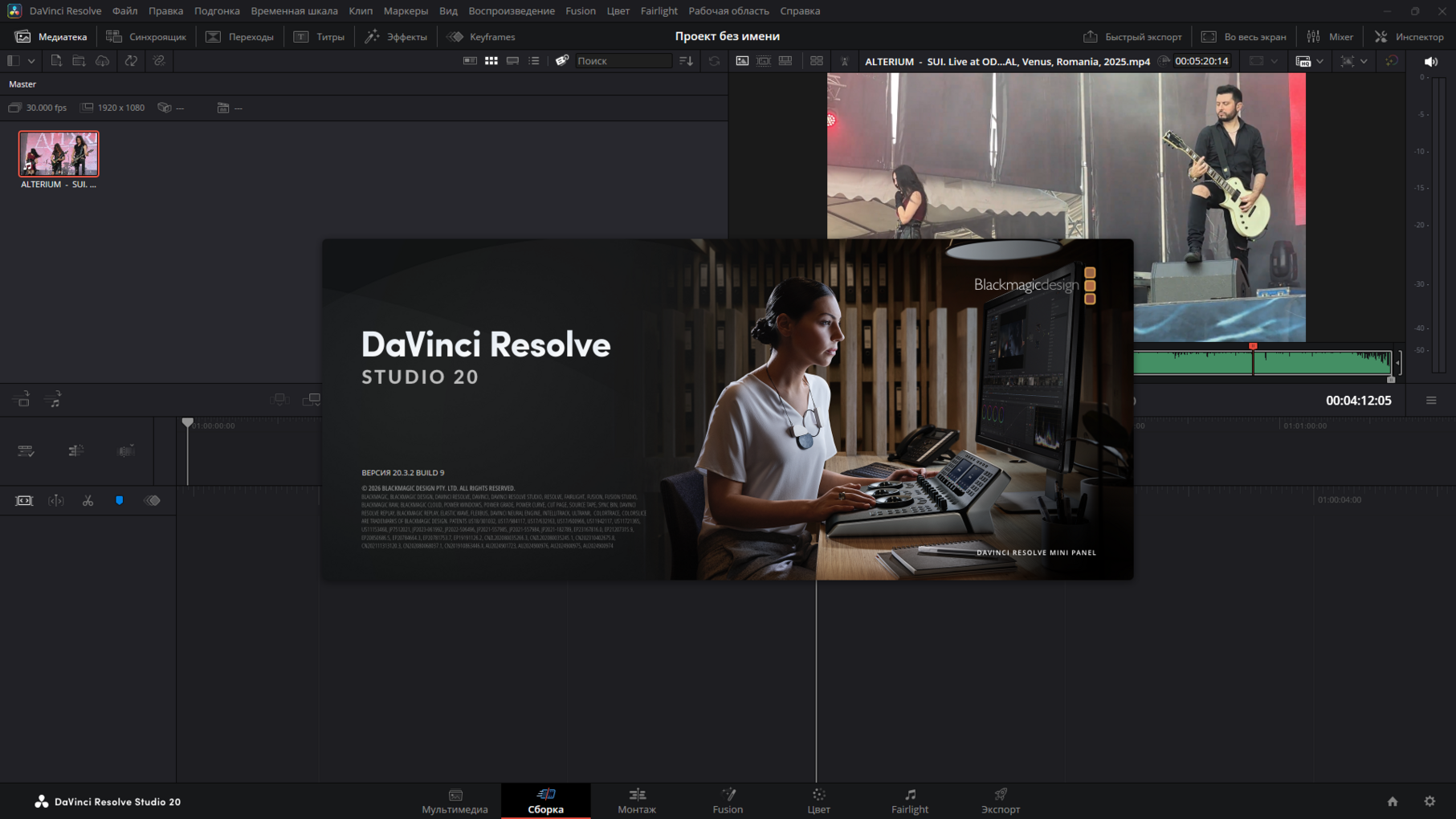Select the ALTERIUM - SUI clip thumbnail

[59, 154]
